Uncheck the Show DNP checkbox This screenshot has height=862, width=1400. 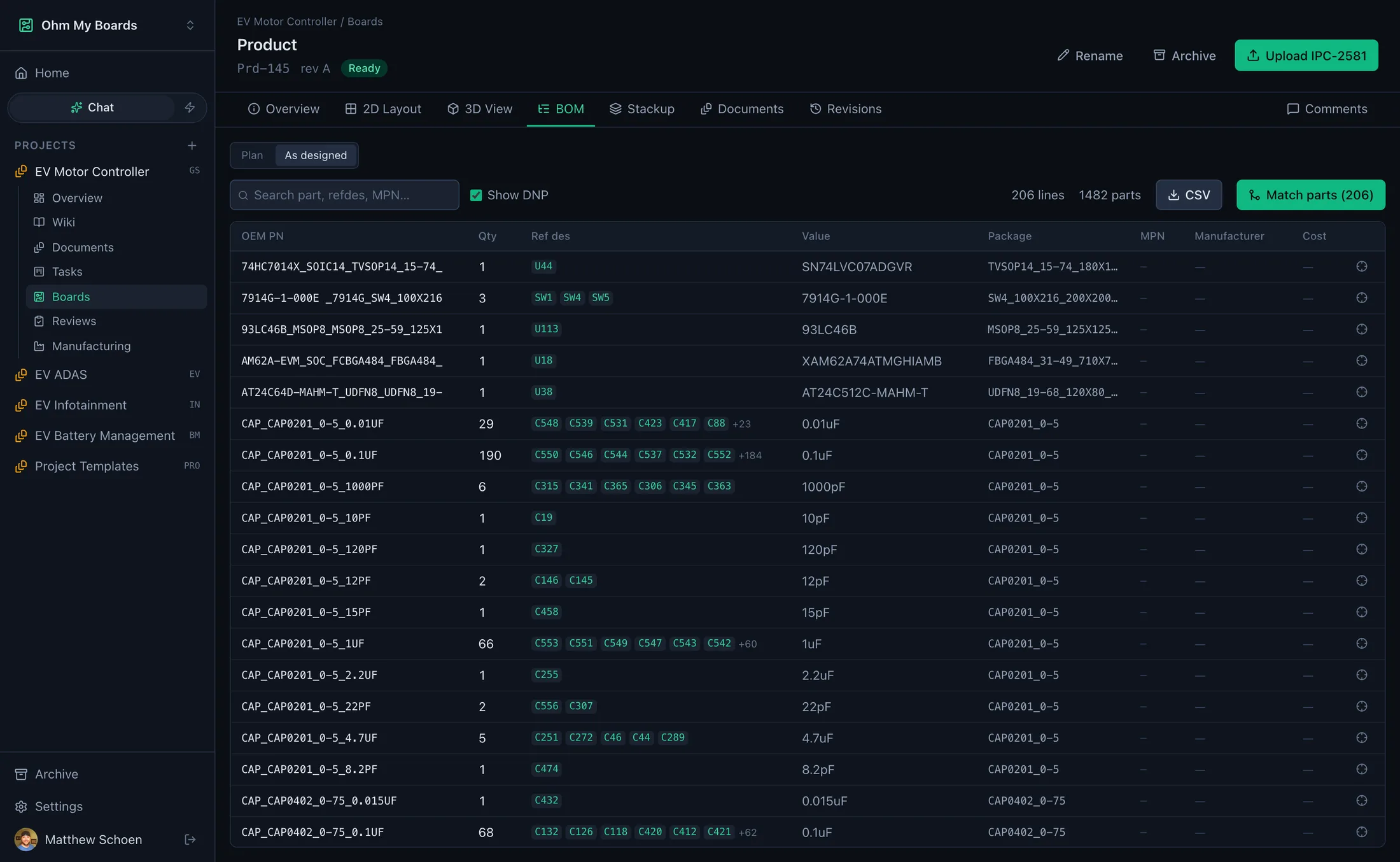coord(476,195)
